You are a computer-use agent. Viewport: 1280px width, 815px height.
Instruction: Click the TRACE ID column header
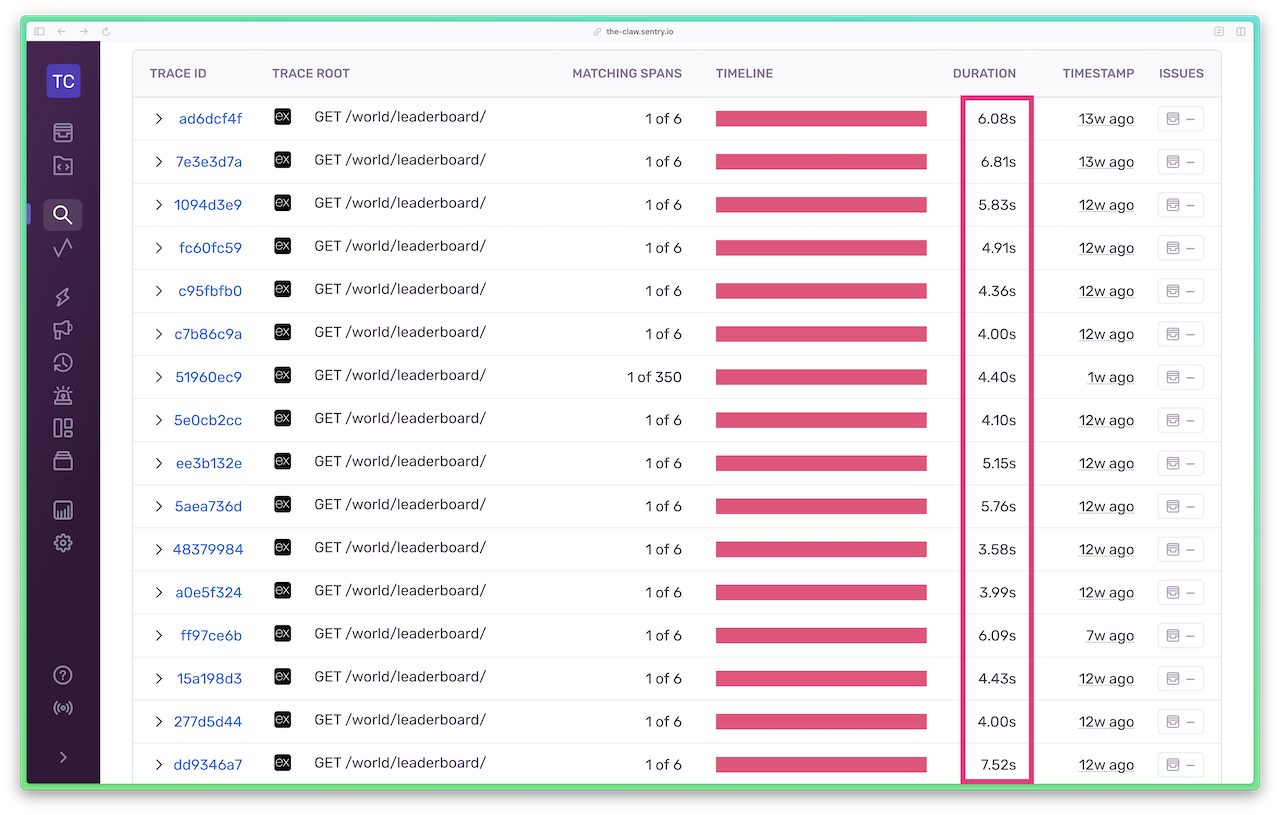[178, 73]
